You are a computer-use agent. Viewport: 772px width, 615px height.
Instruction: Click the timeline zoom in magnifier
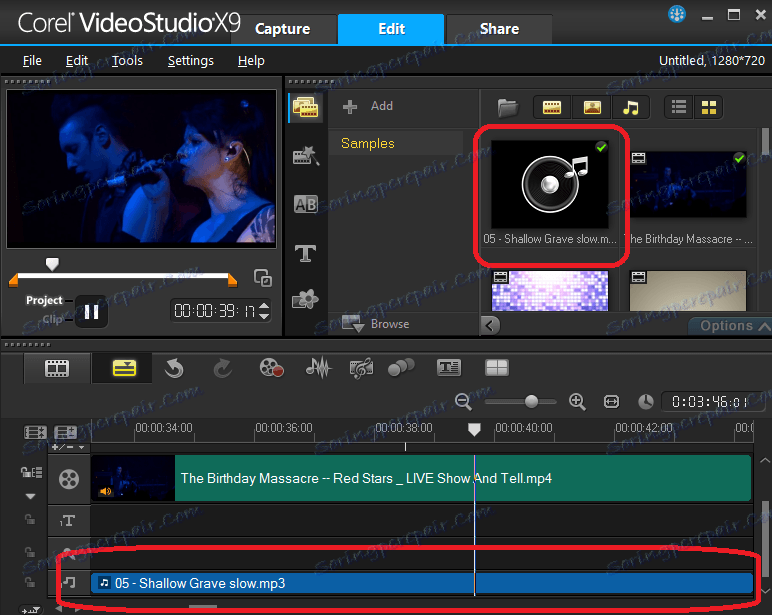pos(577,402)
